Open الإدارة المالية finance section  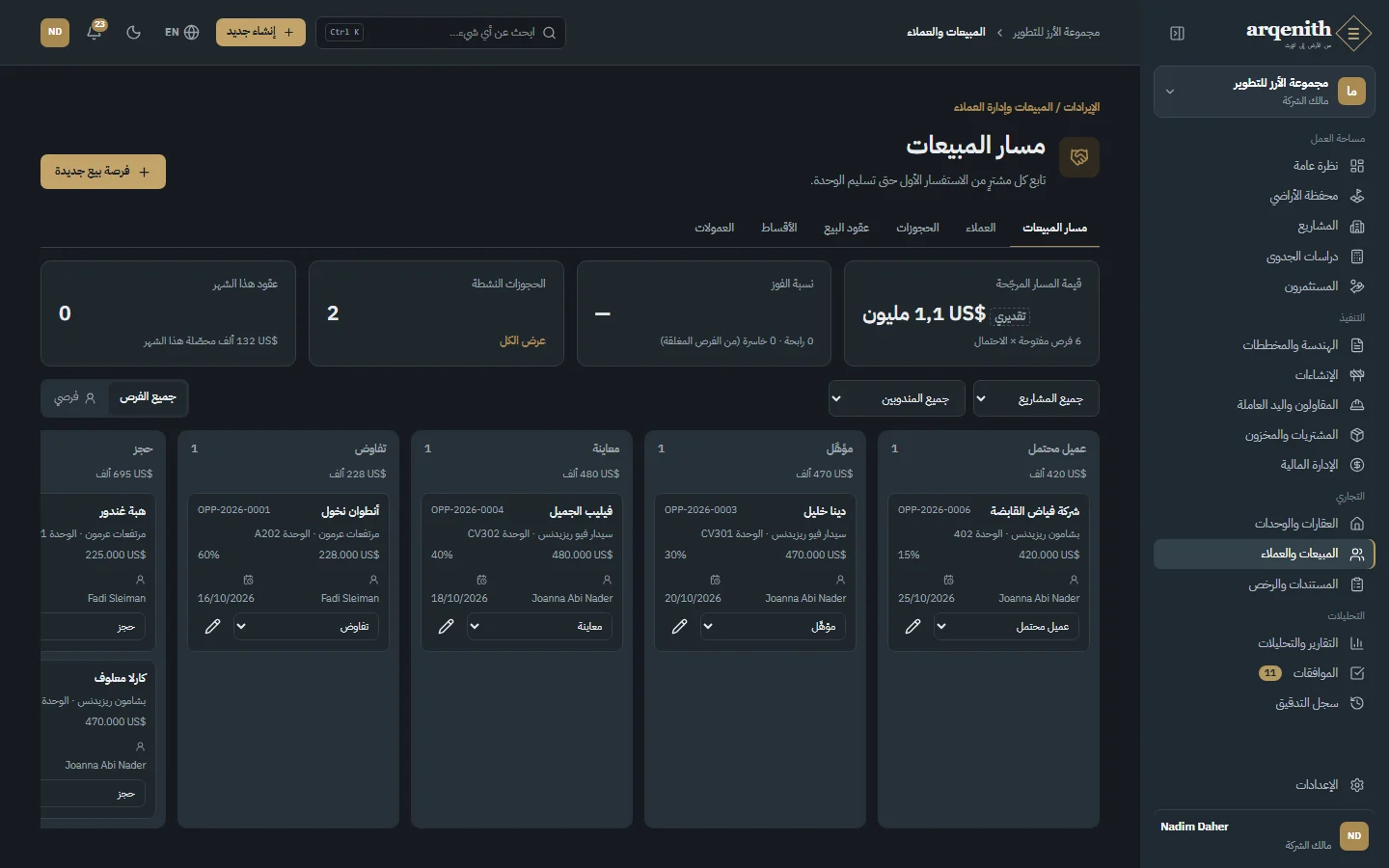[1264, 465]
